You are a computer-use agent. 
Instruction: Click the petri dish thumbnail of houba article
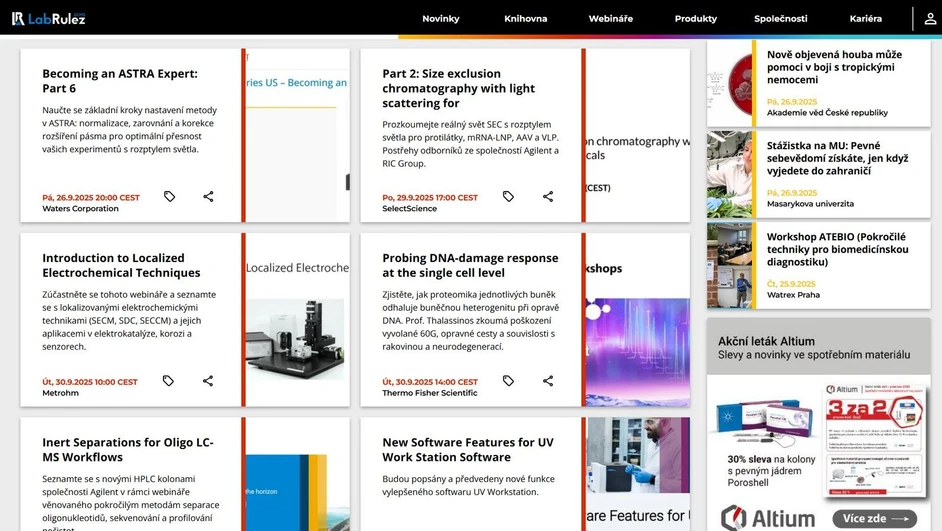(x=729, y=83)
